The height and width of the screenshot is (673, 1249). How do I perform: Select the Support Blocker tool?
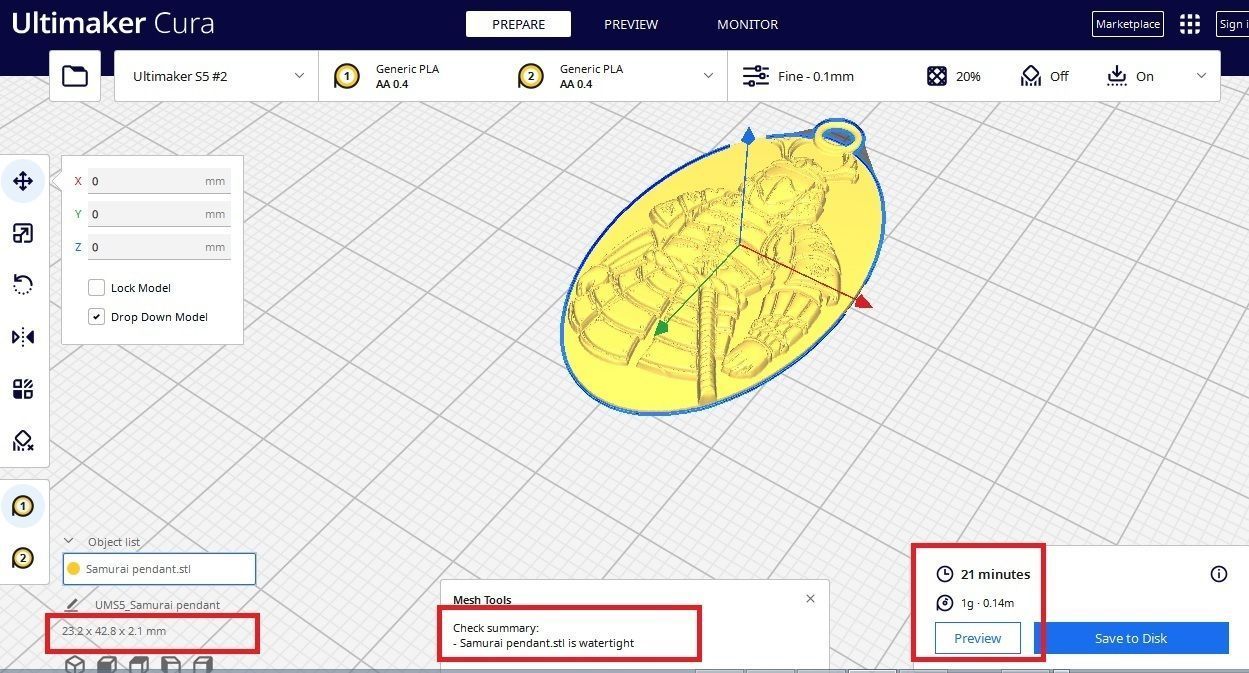point(23,440)
